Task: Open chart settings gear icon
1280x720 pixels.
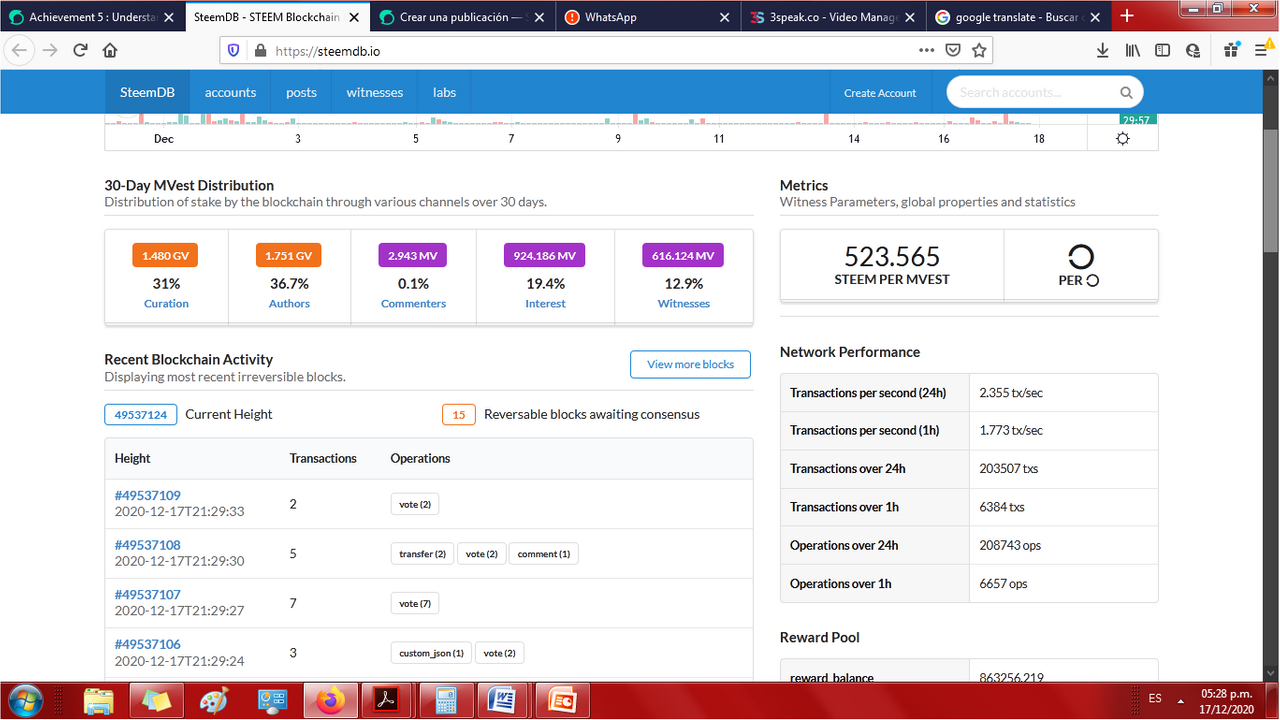Action: (x=1122, y=138)
